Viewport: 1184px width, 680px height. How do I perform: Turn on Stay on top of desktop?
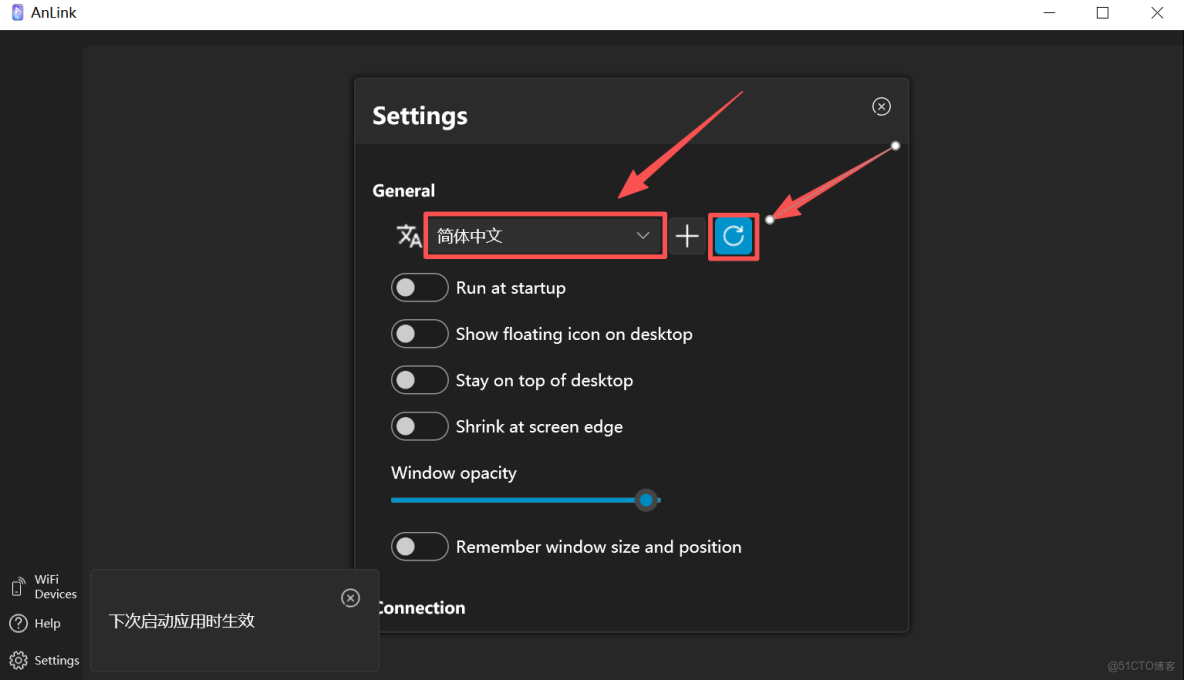[x=419, y=380]
